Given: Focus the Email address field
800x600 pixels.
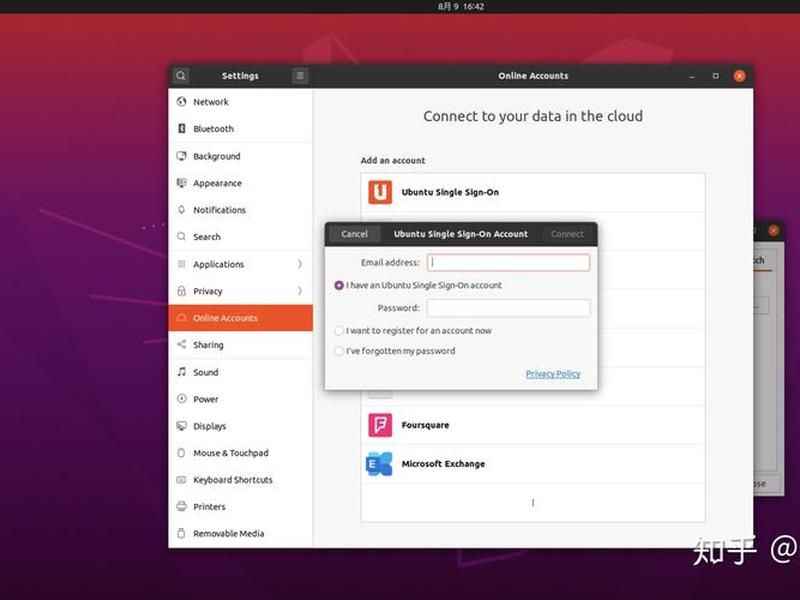Looking at the screenshot, I should [508, 262].
